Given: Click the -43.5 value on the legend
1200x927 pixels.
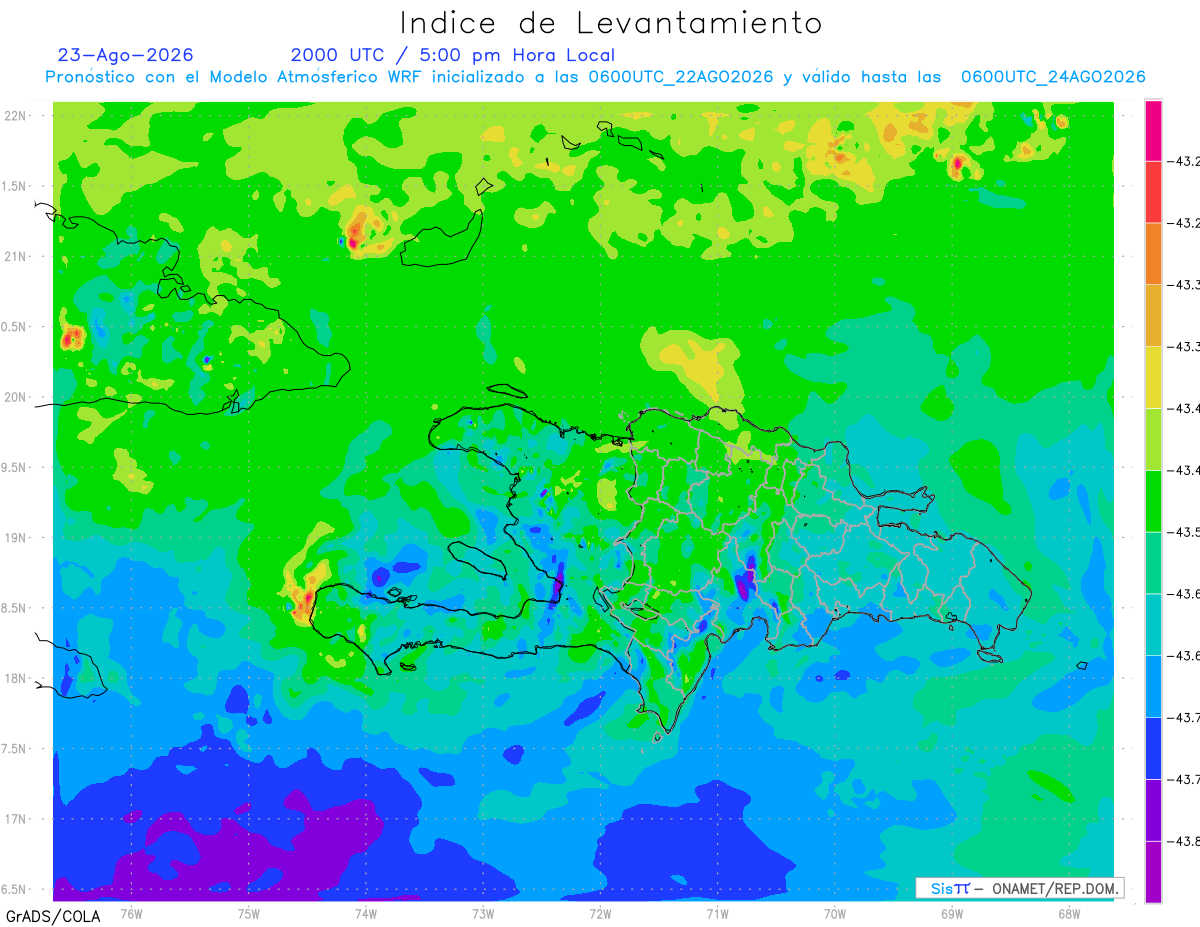Looking at the screenshot, I should pyautogui.click(x=1186, y=532).
